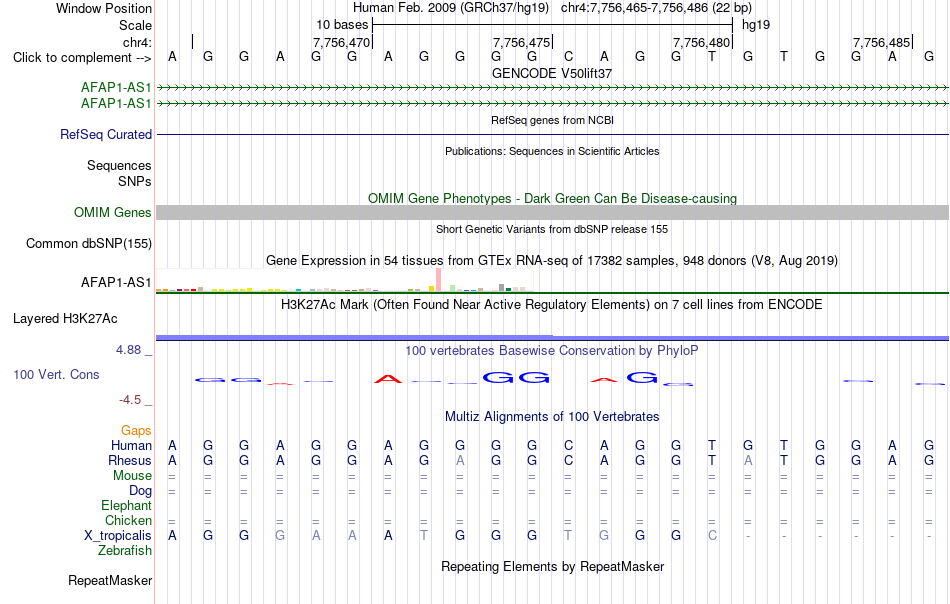Click the Common dbSNP(155) label
The image size is (950, 604).
(88, 244)
